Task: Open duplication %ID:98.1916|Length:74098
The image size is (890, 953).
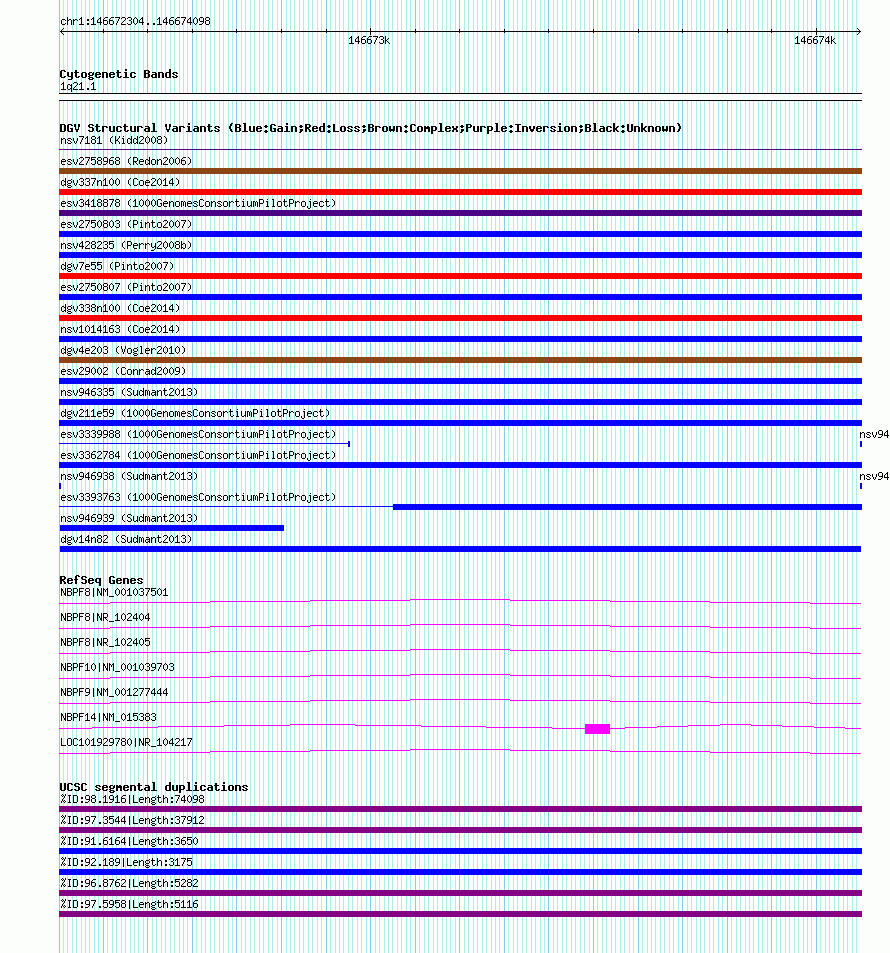Action: pos(132,799)
